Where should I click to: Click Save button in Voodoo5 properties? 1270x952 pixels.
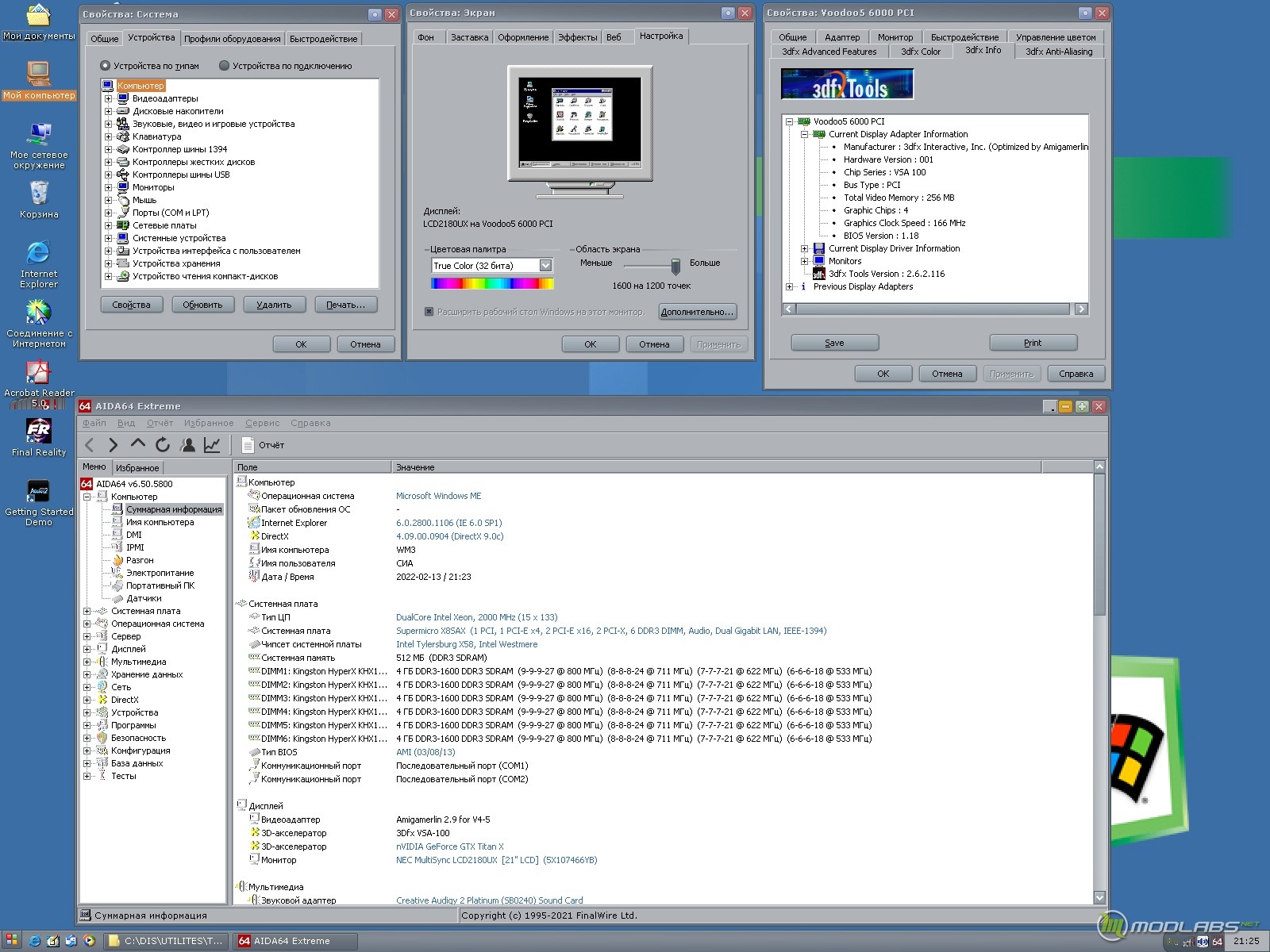coord(834,343)
